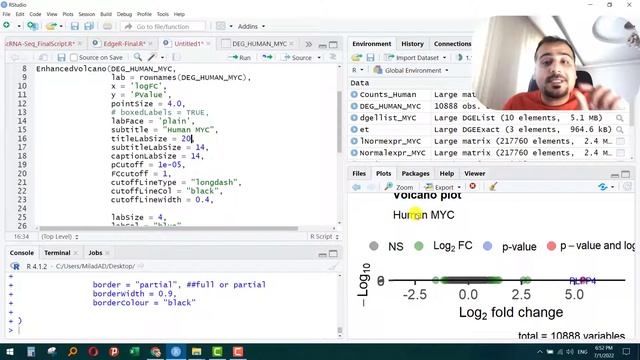
Task: Close the Untitled1 tab
Action: pos(208,44)
